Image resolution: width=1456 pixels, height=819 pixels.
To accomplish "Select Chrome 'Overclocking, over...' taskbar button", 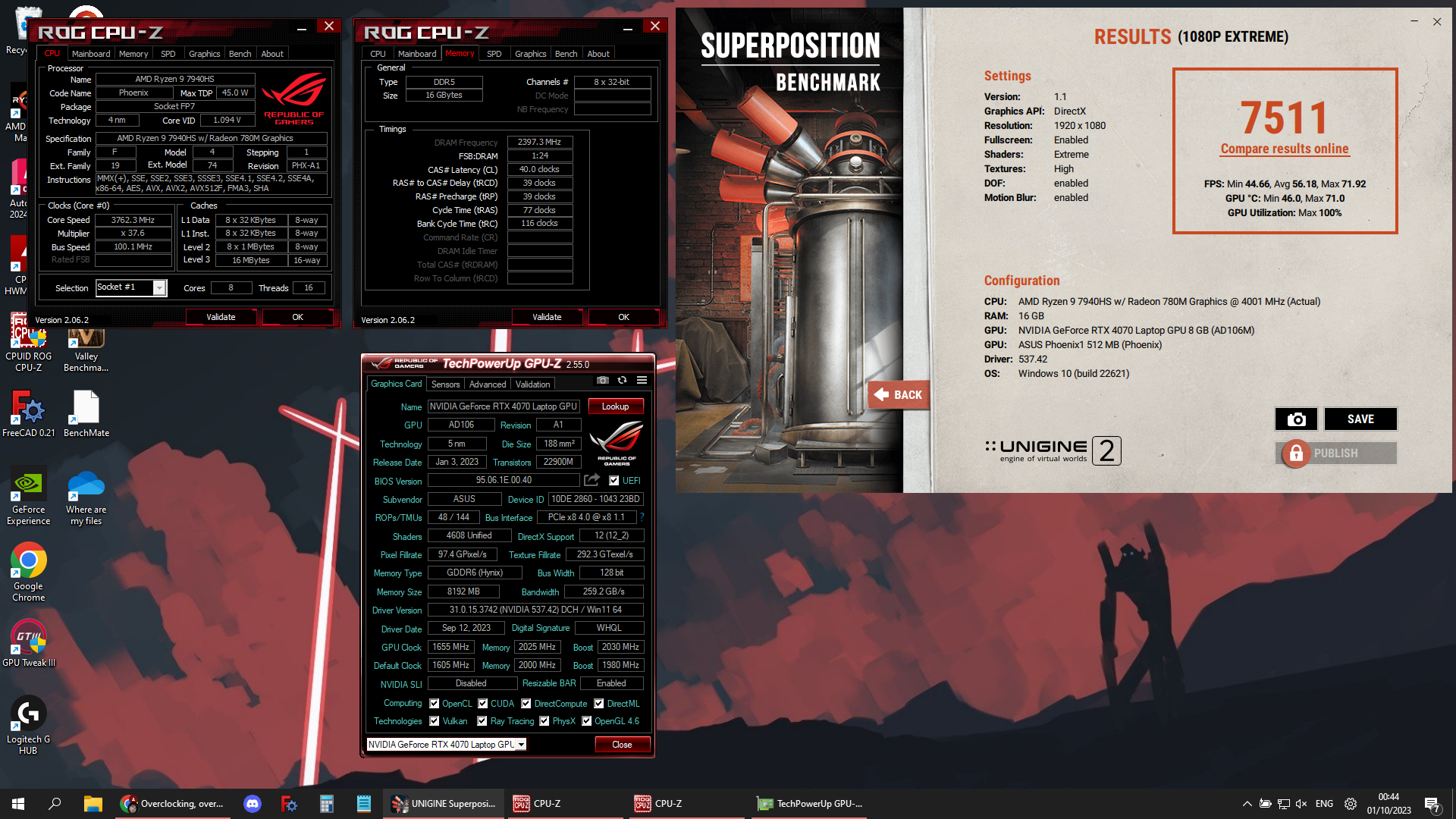I will click(174, 804).
